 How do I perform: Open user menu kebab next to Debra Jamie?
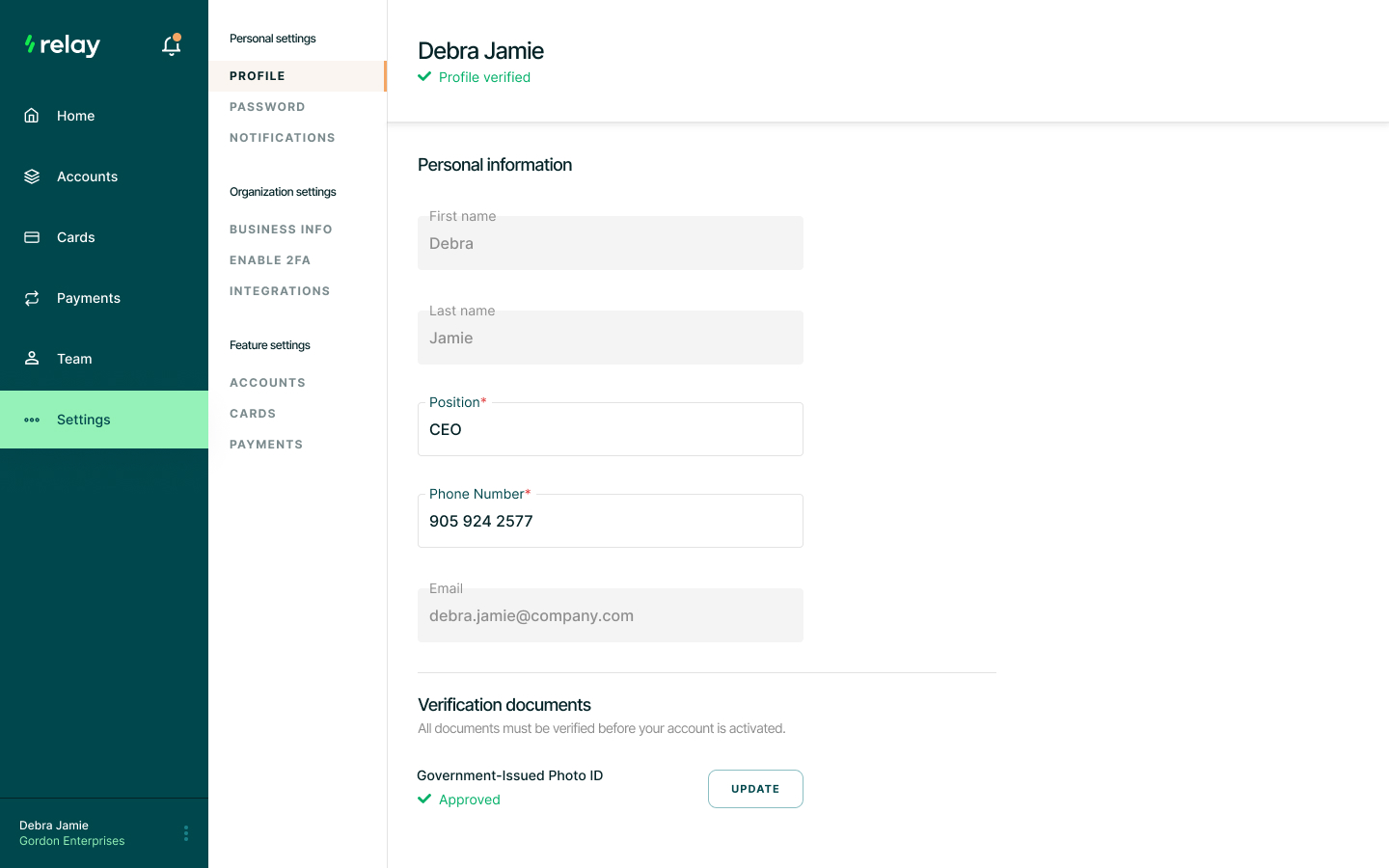coord(186,833)
